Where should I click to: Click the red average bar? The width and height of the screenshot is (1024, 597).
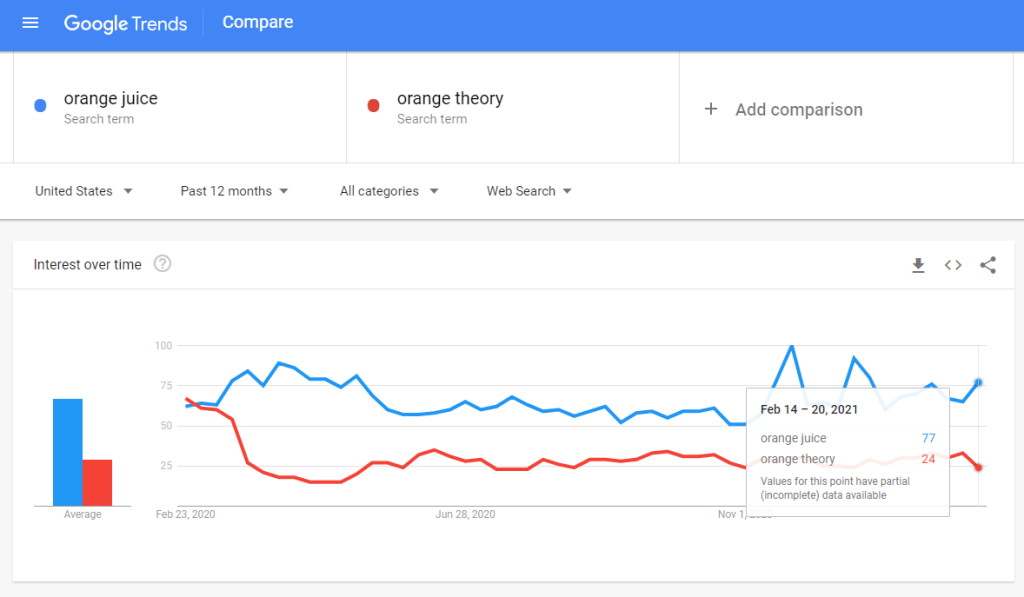coord(97,482)
